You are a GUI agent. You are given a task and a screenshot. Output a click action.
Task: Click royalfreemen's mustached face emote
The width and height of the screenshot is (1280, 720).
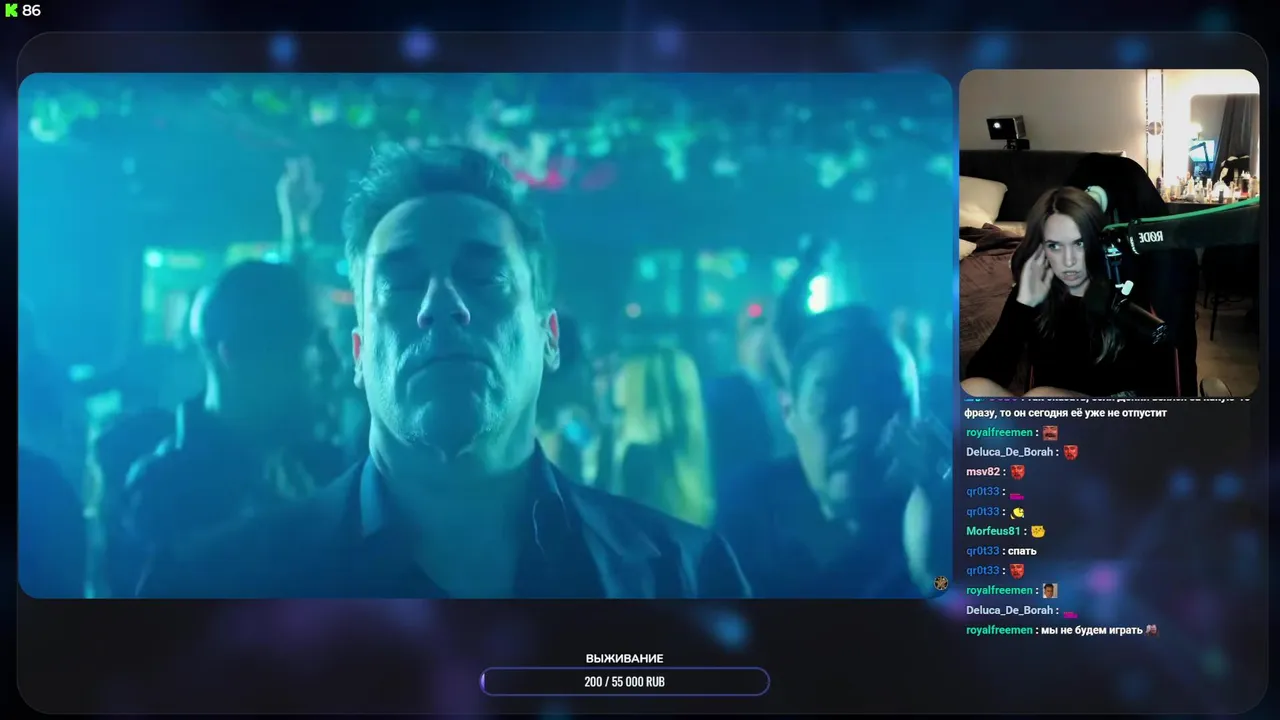(x=1050, y=432)
